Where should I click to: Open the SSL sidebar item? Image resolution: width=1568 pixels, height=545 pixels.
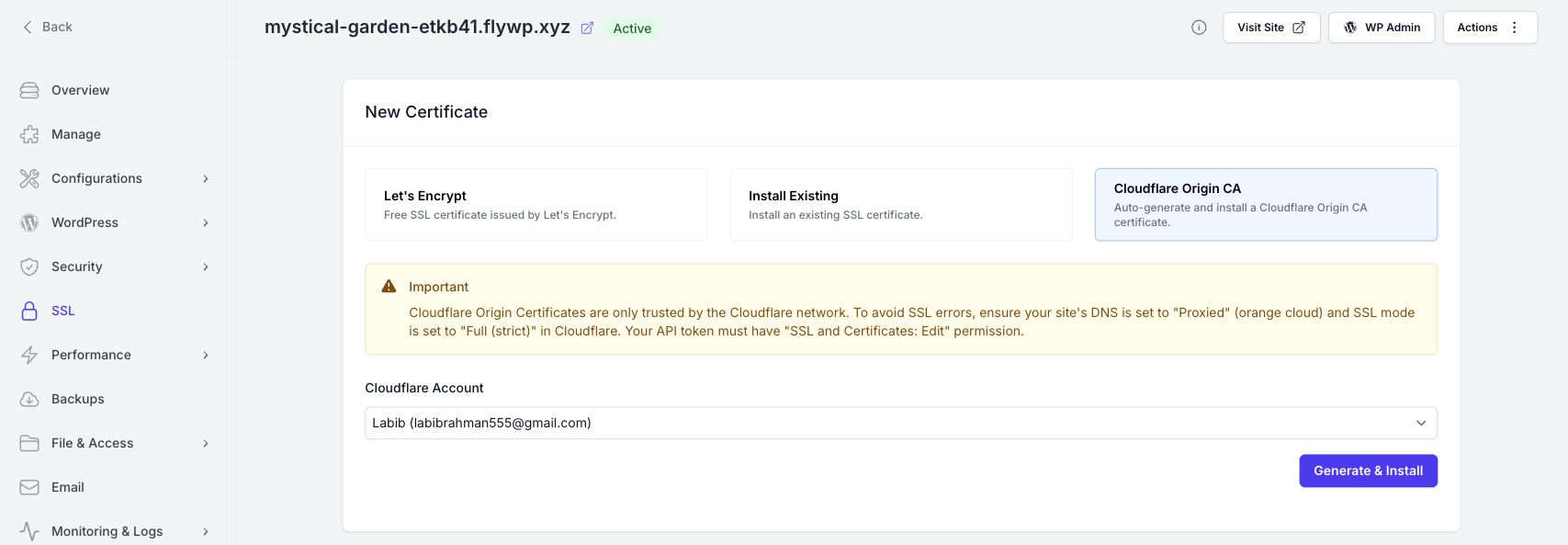point(116,311)
